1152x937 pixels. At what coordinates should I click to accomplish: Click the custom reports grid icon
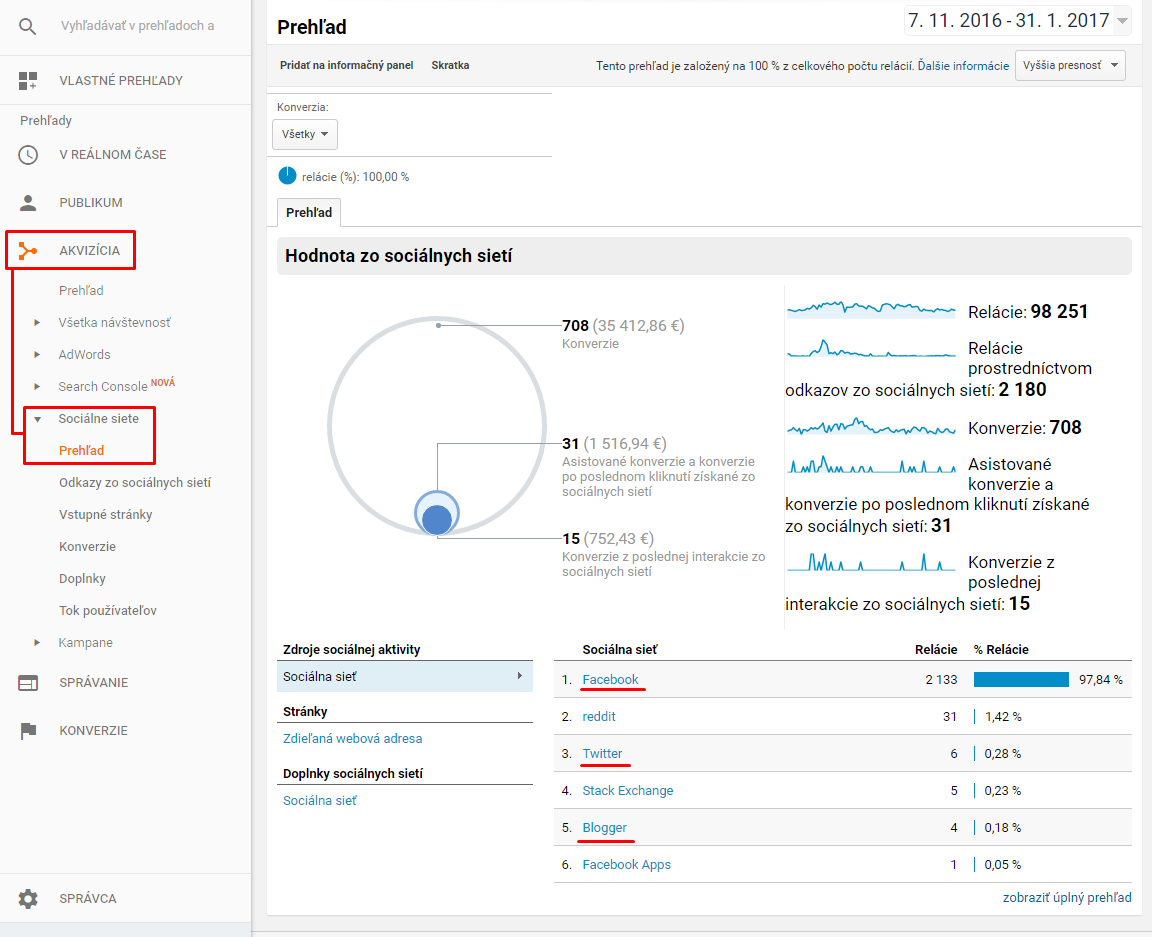click(x=28, y=81)
